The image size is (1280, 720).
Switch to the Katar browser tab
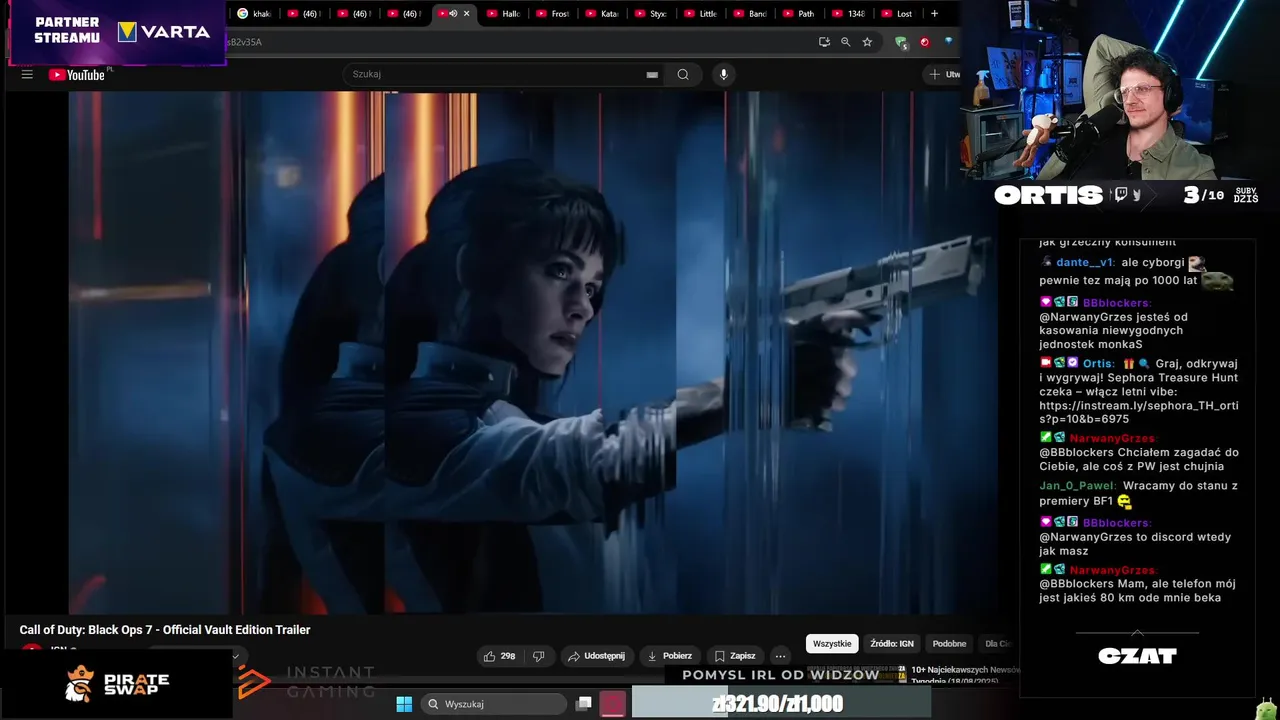point(602,14)
